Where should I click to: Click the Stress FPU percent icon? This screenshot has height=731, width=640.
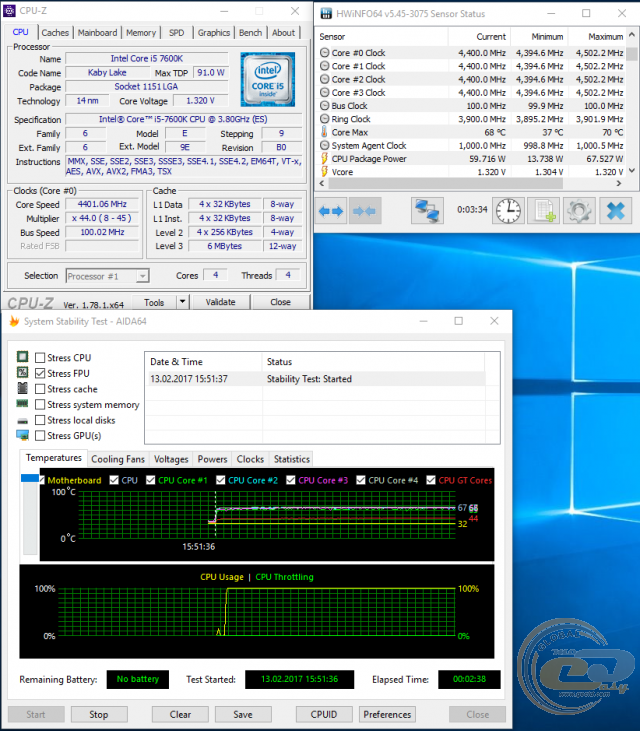(22, 372)
